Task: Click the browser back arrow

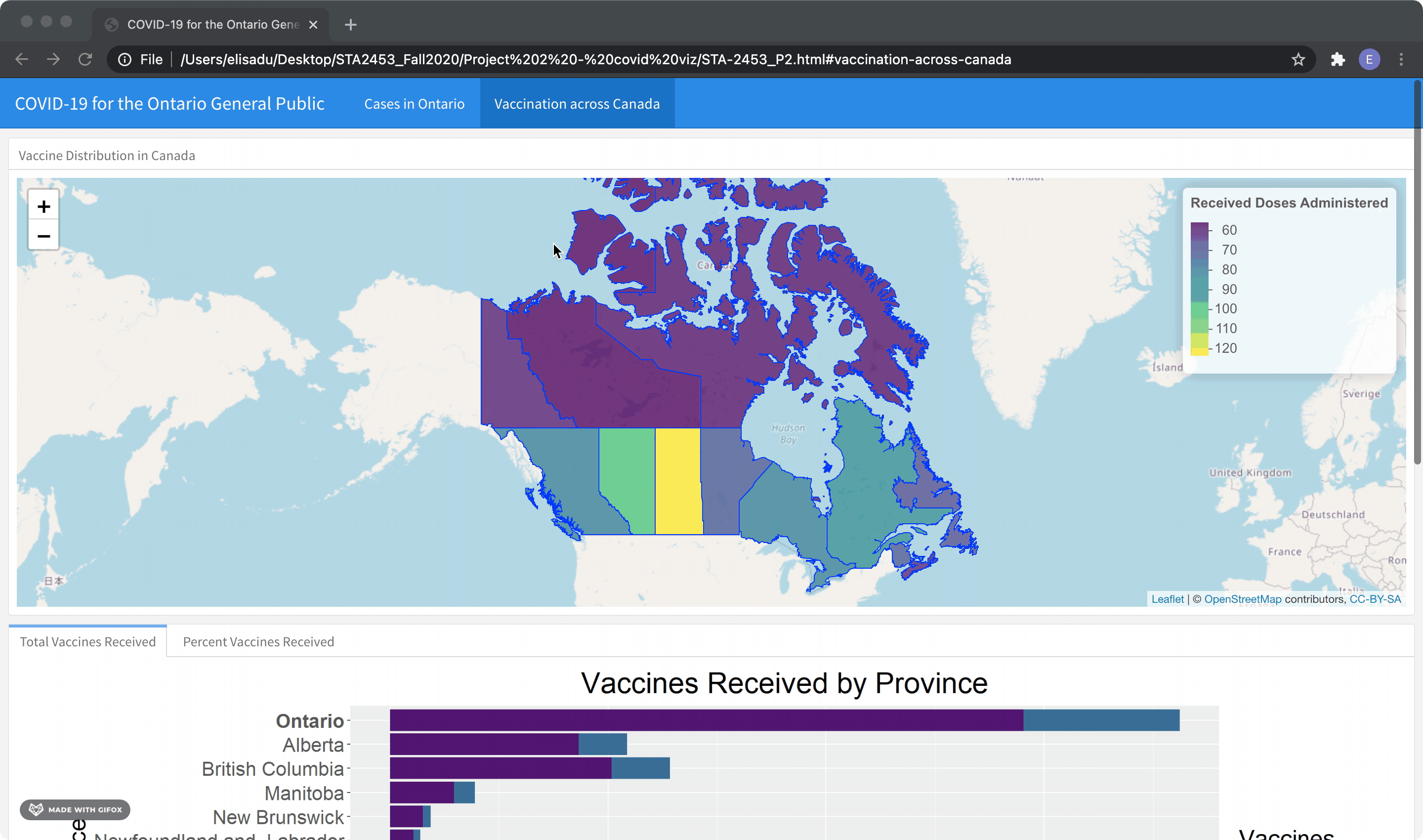Action: click(x=22, y=59)
